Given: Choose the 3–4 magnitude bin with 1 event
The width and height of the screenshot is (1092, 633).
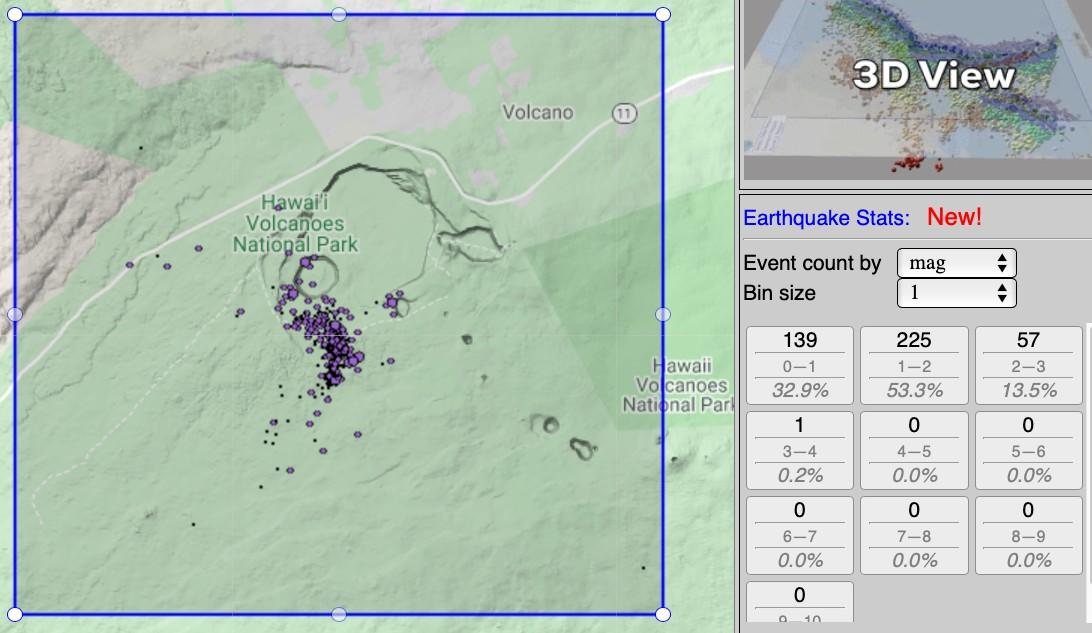Looking at the screenshot, I should click(800, 450).
